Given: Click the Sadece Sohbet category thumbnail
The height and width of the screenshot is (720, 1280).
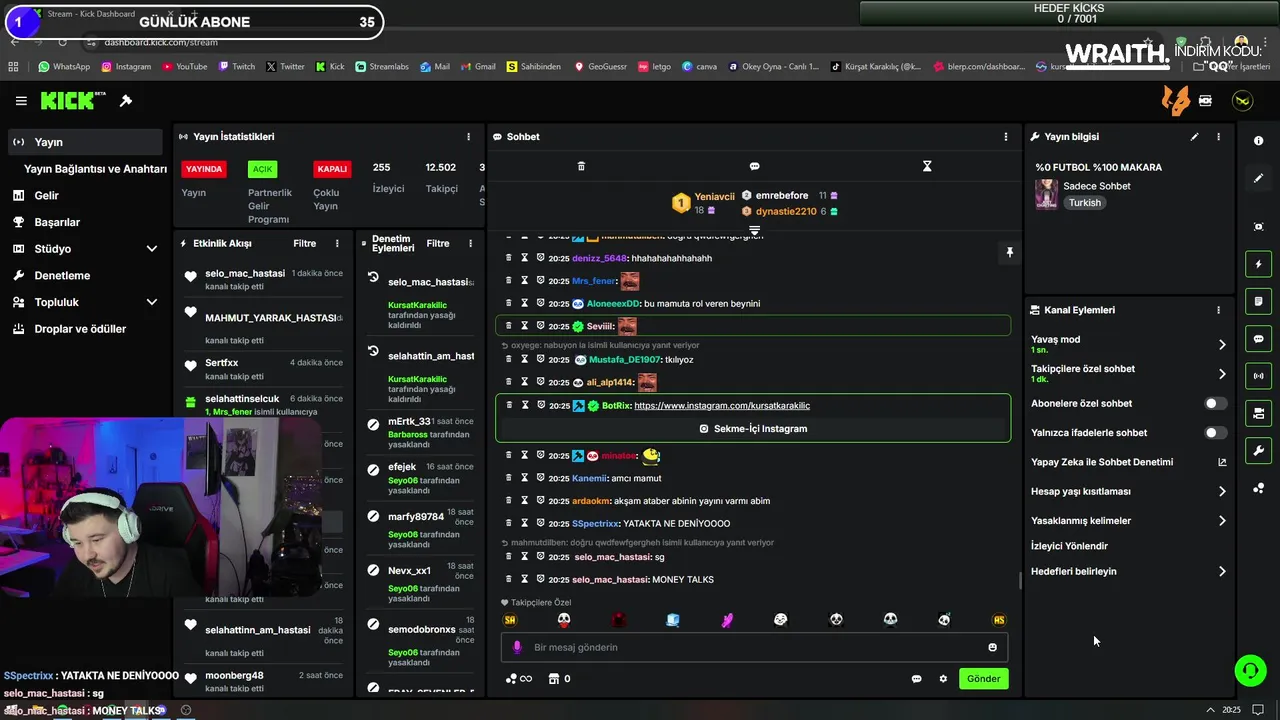Looking at the screenshot, I should click(1046, 194).
